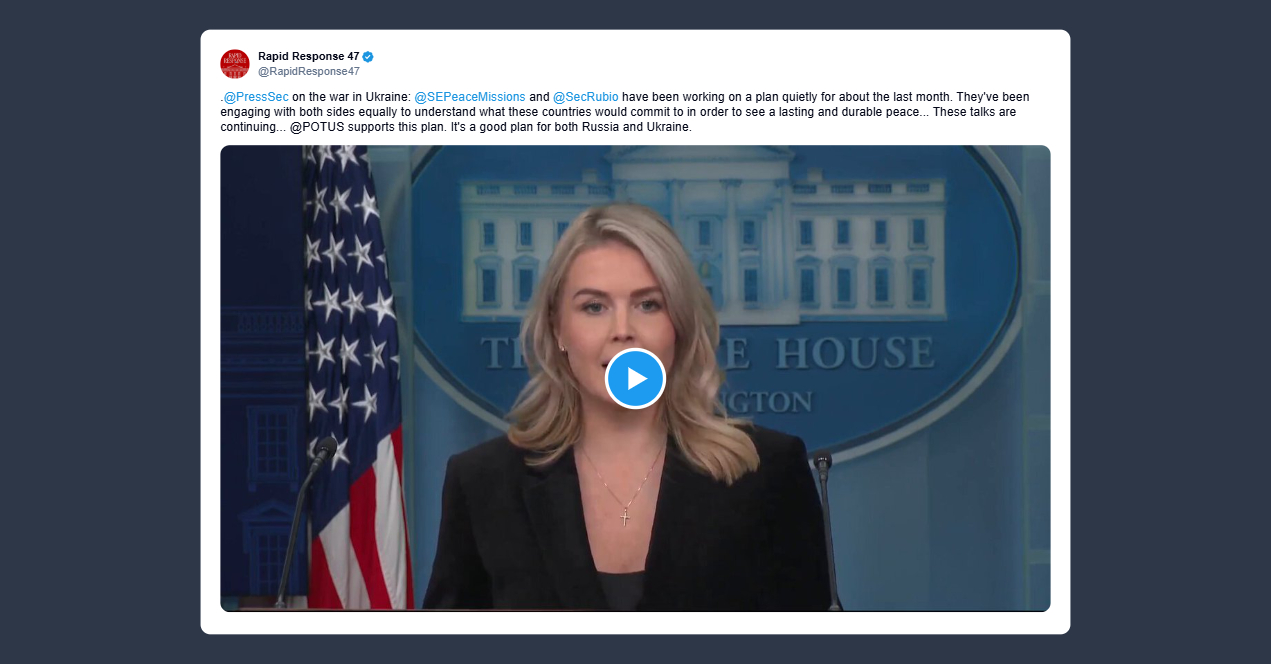The width and height of the screenshot is (1271, 664).
Task: Click the cross necklace in the video frame
Action: tap(625, 517)
